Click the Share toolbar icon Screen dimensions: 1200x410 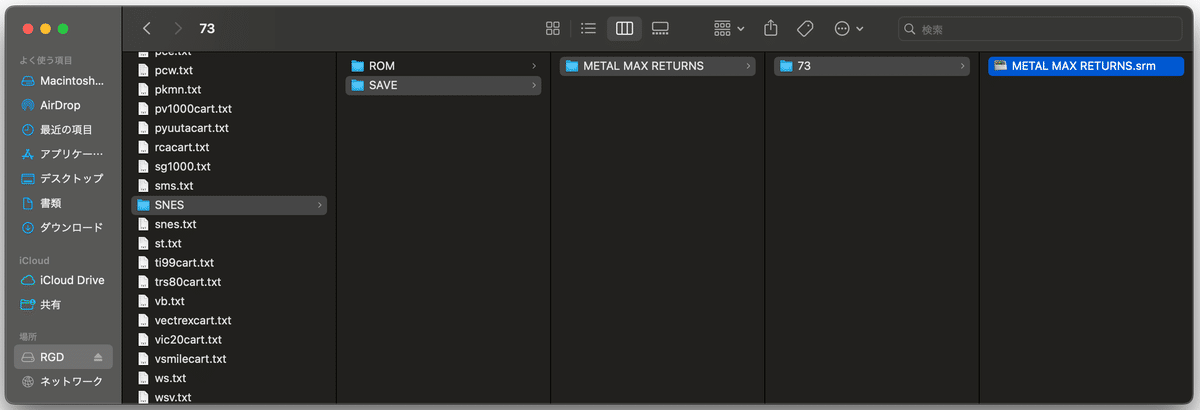coord(770,29)
